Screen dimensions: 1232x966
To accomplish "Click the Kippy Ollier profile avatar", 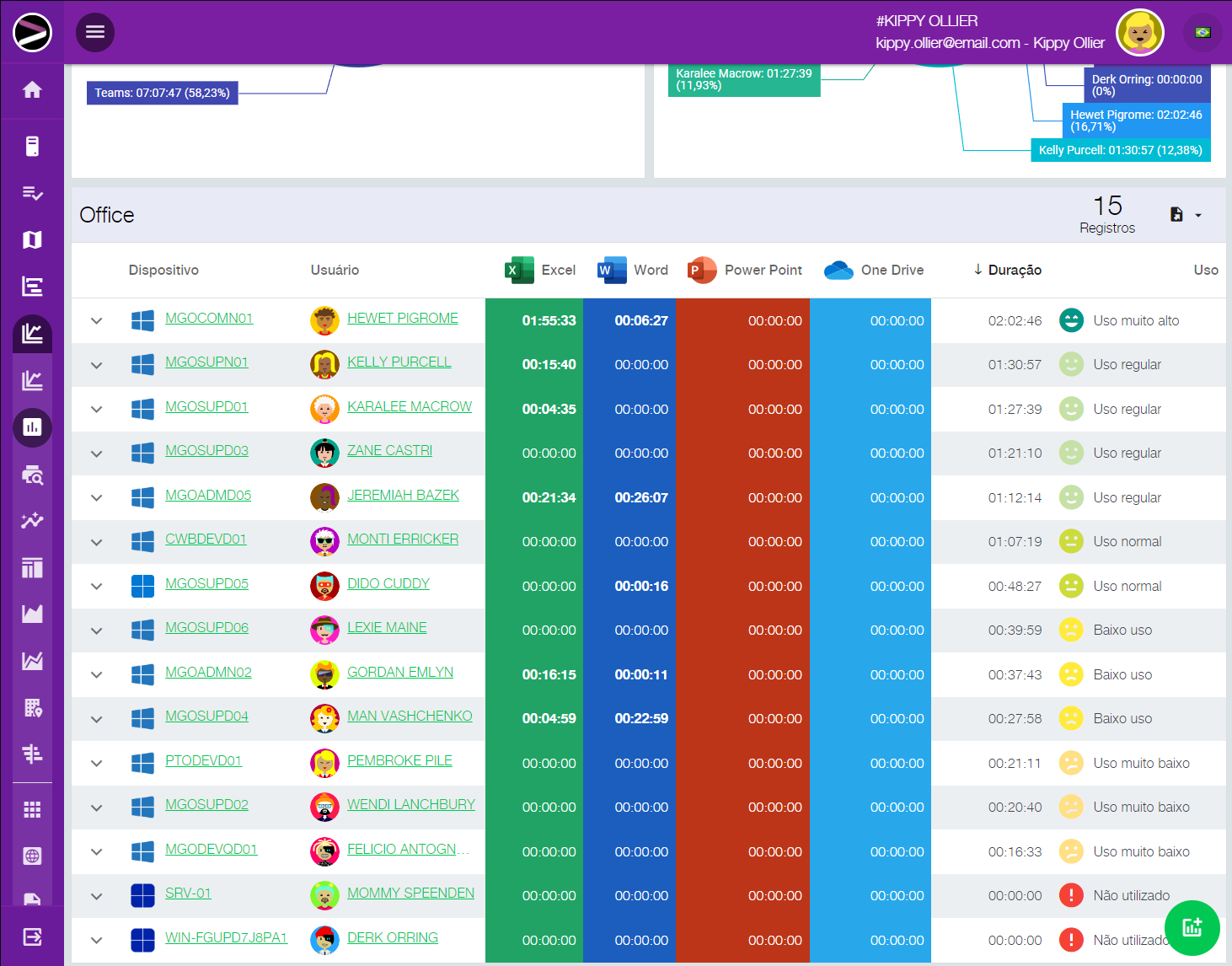I will tap(1139, 33).
